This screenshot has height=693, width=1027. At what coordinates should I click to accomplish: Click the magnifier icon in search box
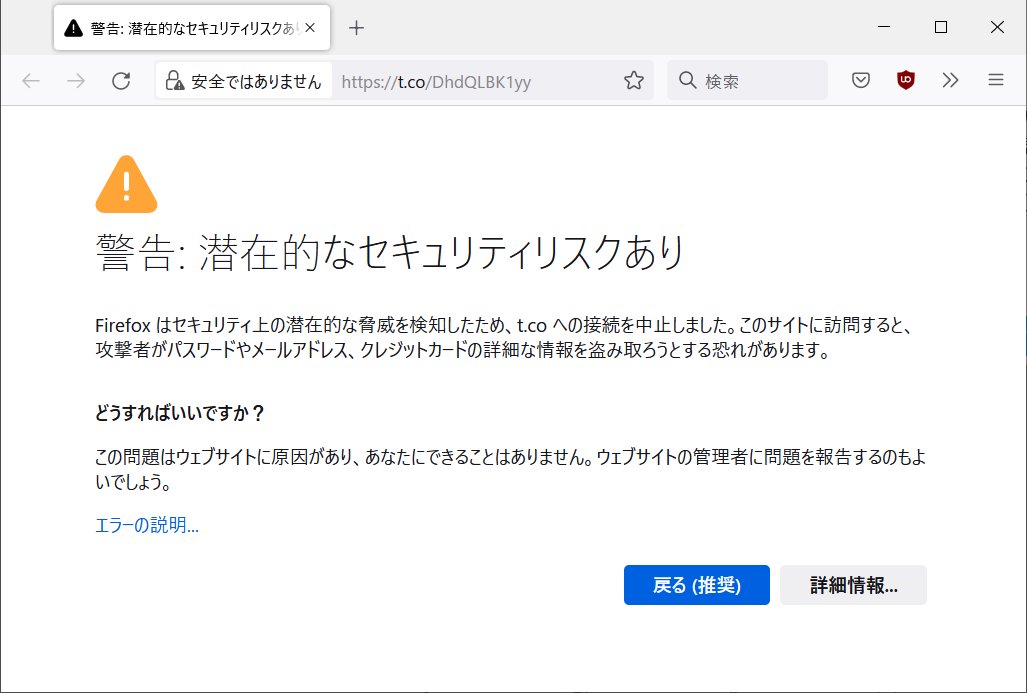[x=687, y=80]
